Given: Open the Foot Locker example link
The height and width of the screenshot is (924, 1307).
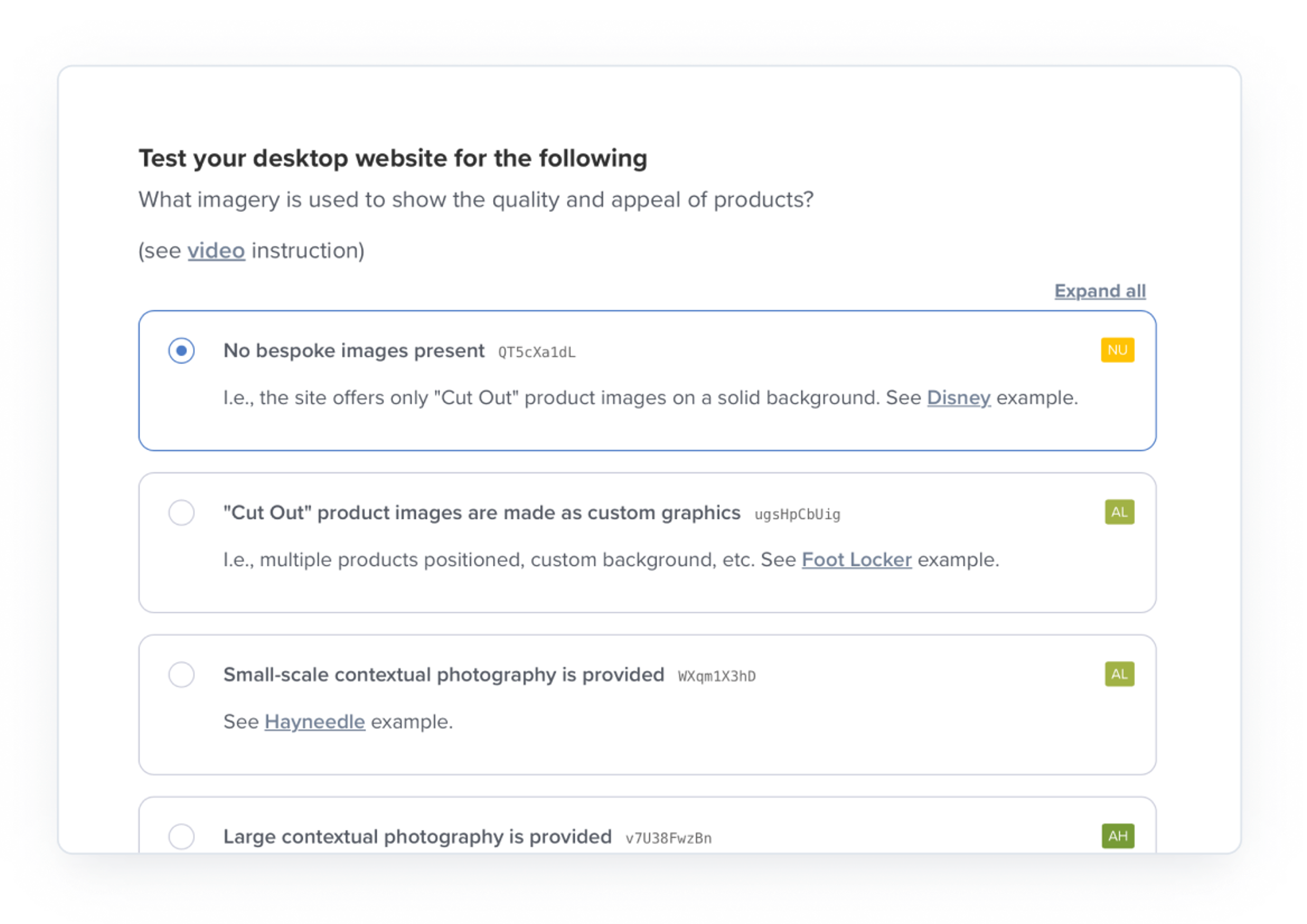Looking at the screenshot, I should 856,560.
